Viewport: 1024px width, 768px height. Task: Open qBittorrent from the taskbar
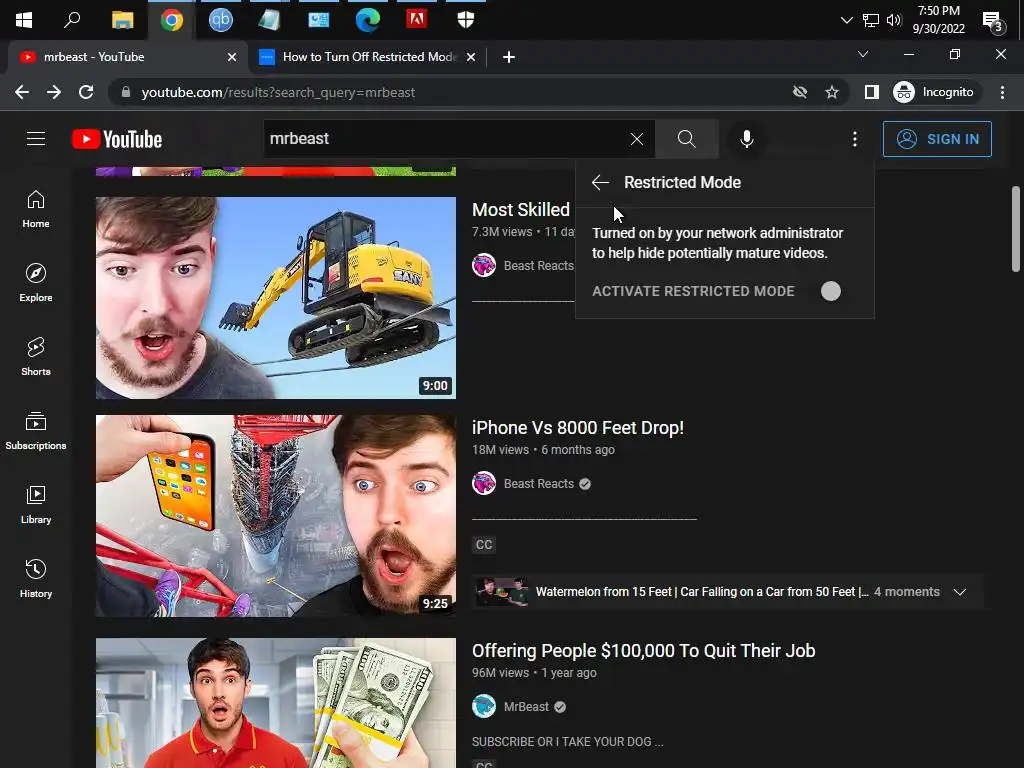tap(220, 20)
